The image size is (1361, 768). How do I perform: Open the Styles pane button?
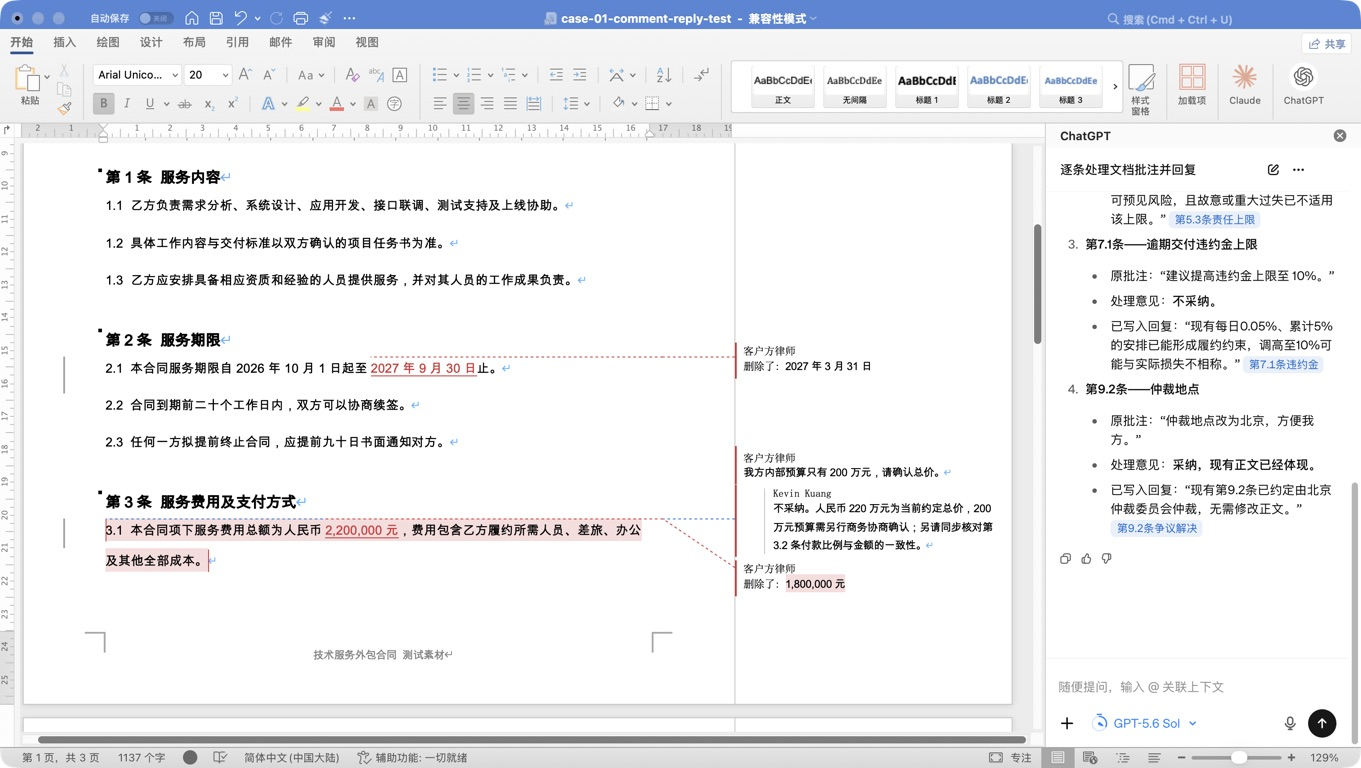[x=1141, y=87]
